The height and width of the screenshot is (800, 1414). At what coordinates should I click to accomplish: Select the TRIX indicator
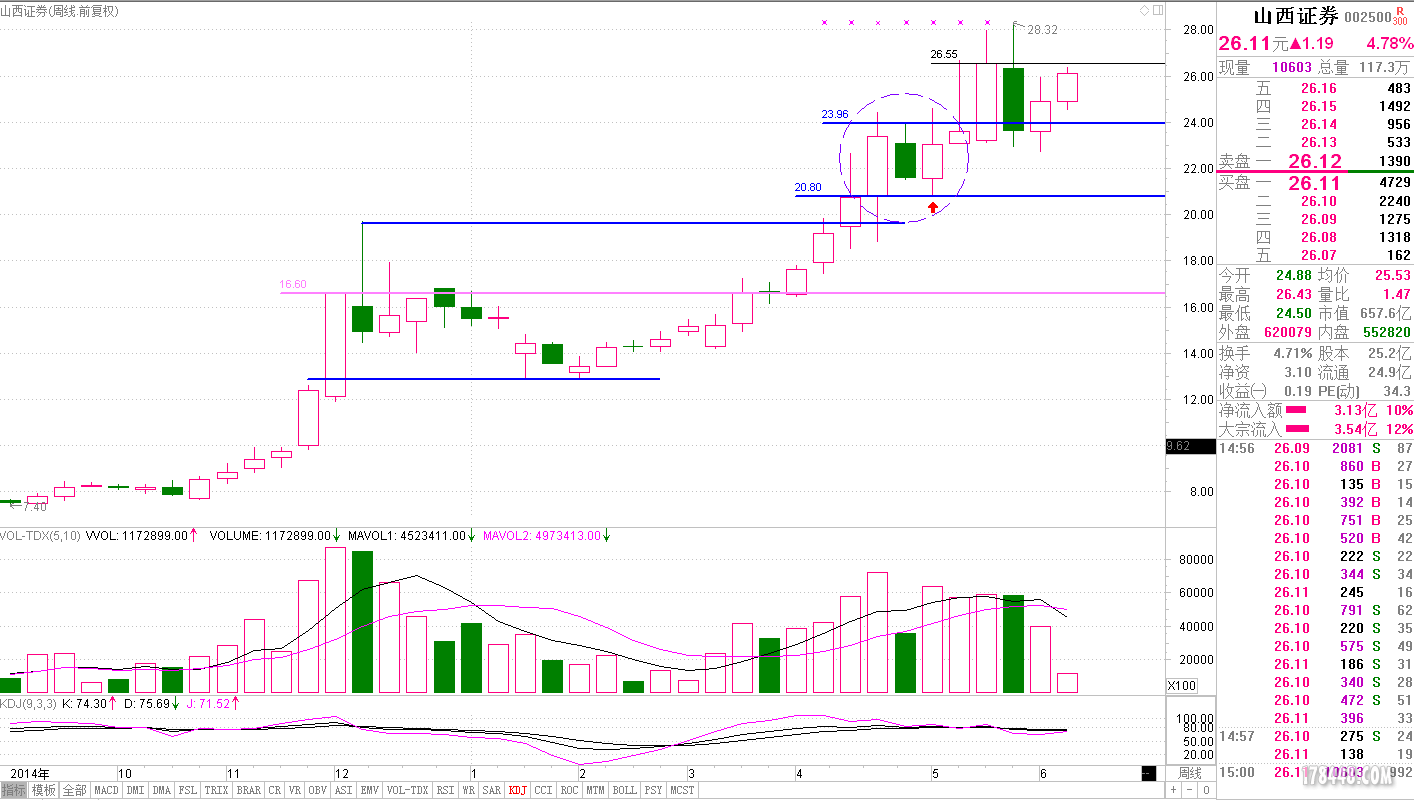pos(216,790)
